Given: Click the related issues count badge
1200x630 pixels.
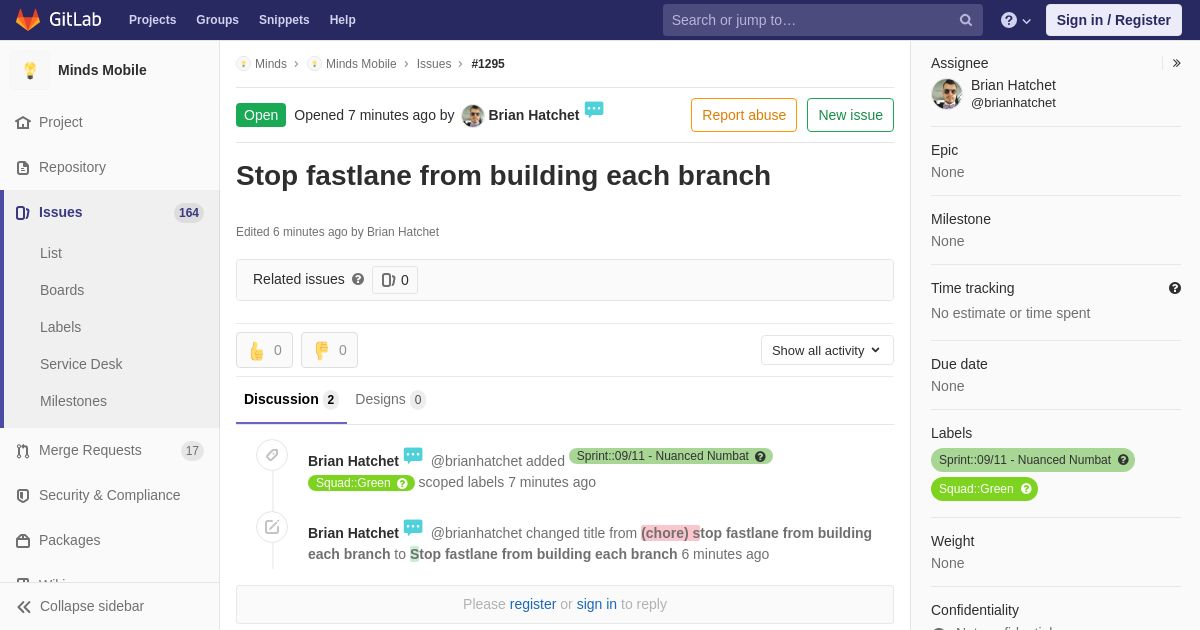Looking at the screenshot, I should (x=395, y=280).
